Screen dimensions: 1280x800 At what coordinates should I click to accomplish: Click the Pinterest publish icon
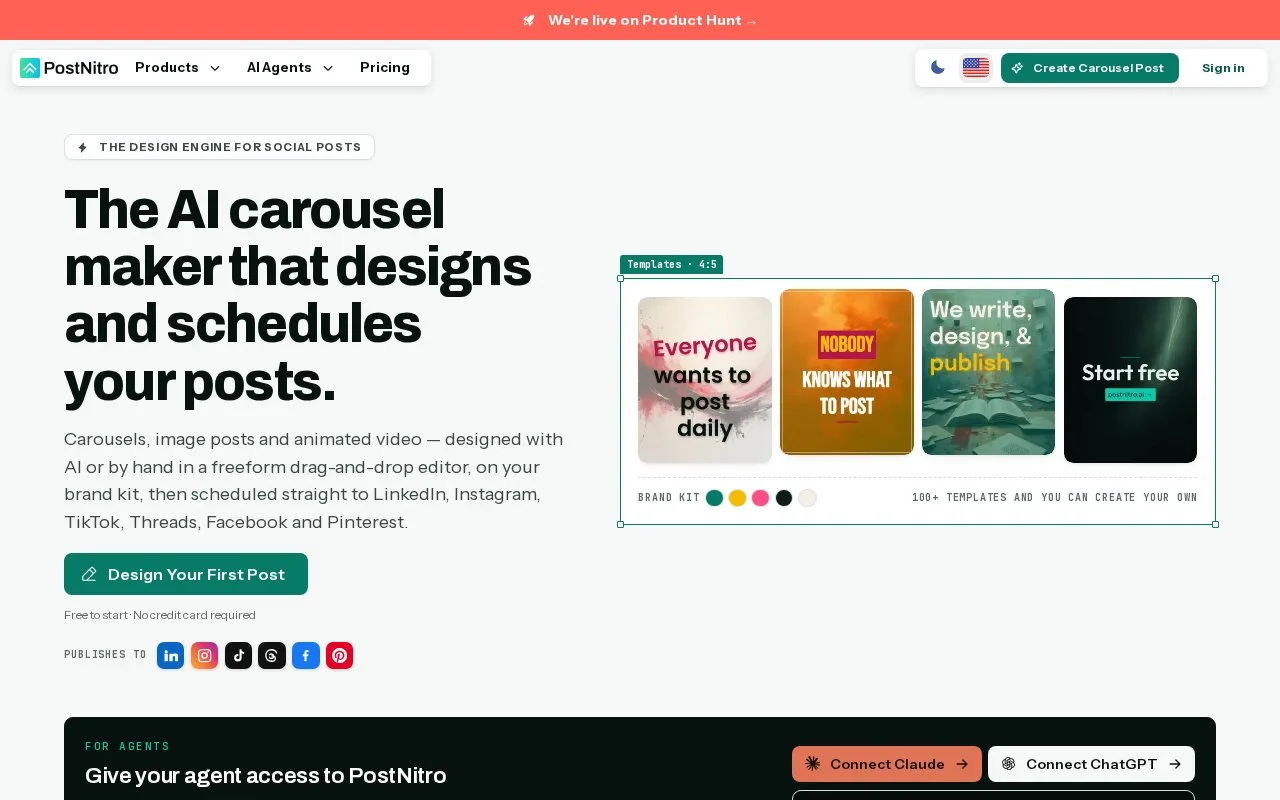tap(340, 656)
